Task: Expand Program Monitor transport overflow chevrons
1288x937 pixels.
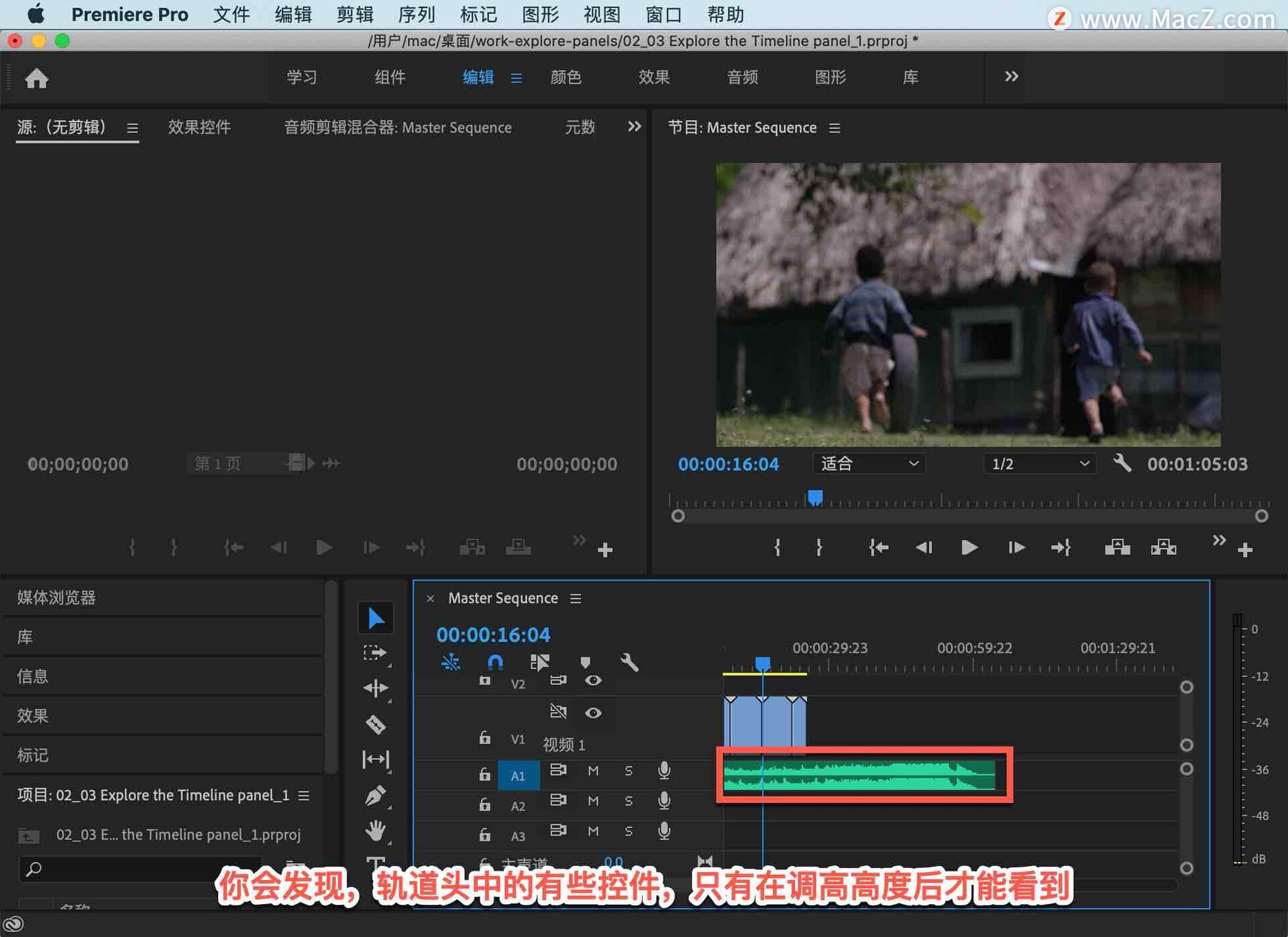Action: (x=1219, y=540)
